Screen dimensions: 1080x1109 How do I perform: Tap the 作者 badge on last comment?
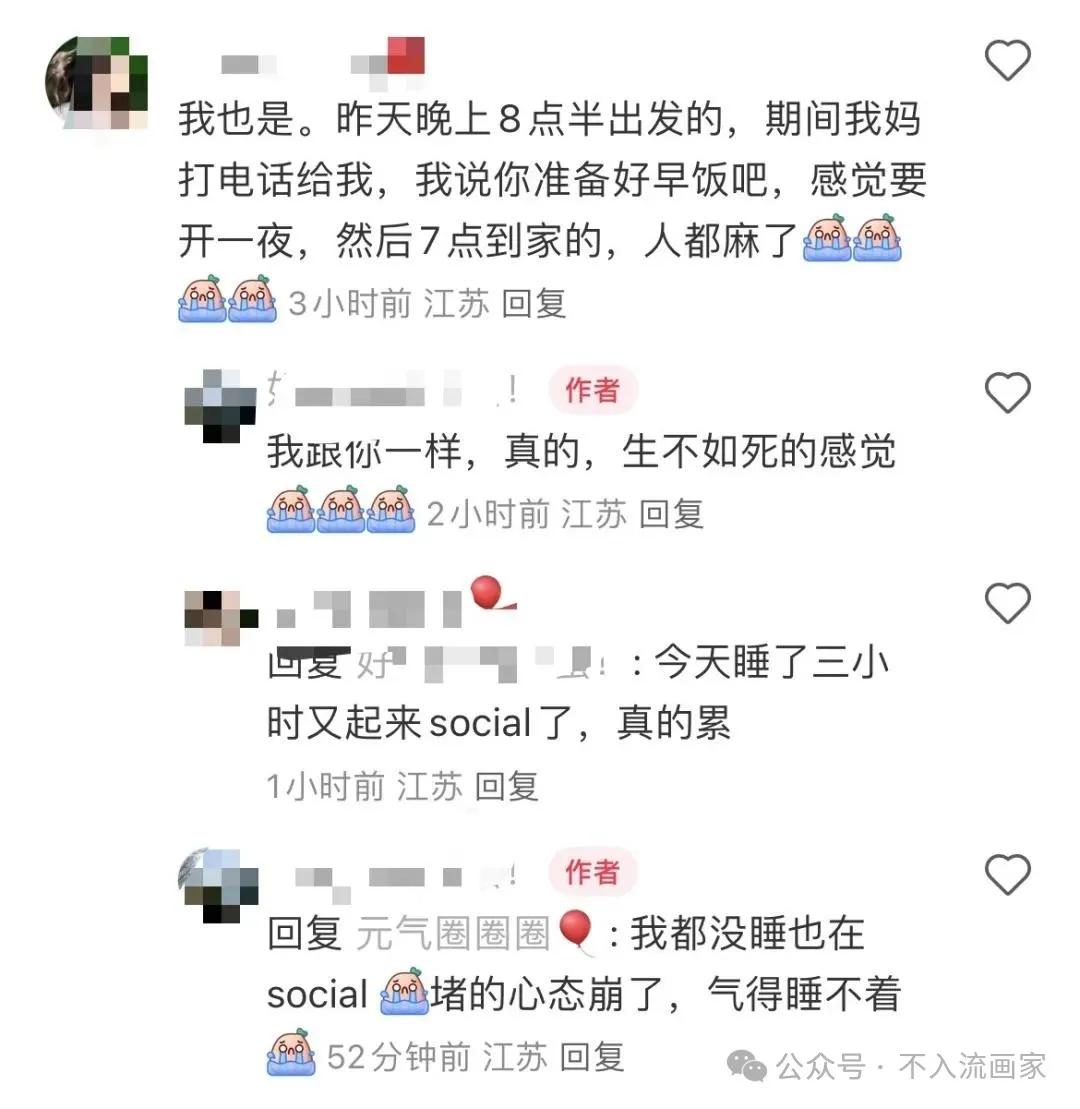point(593,873)
